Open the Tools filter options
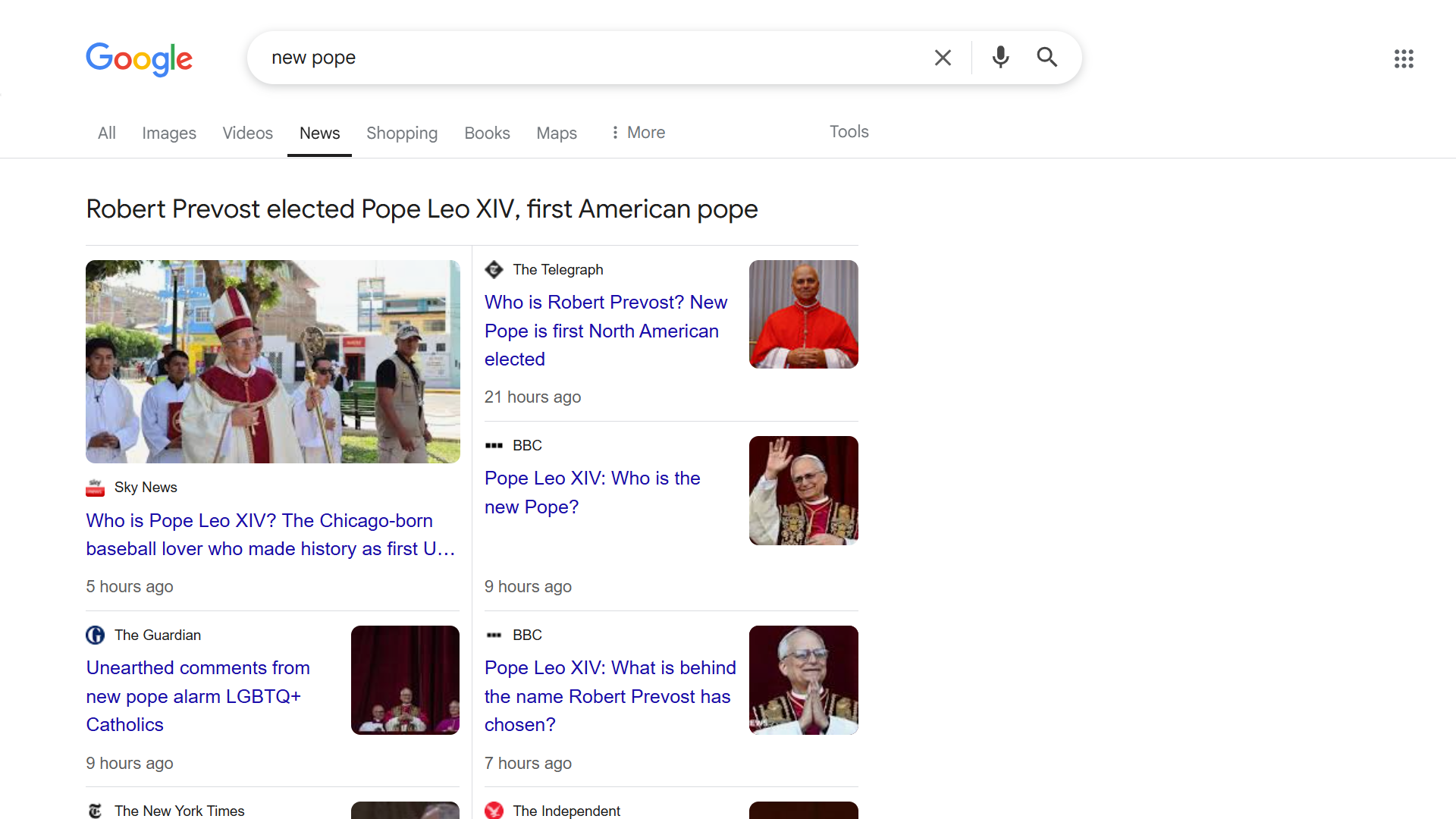The image size is (1456, 819). coord(849,132)
